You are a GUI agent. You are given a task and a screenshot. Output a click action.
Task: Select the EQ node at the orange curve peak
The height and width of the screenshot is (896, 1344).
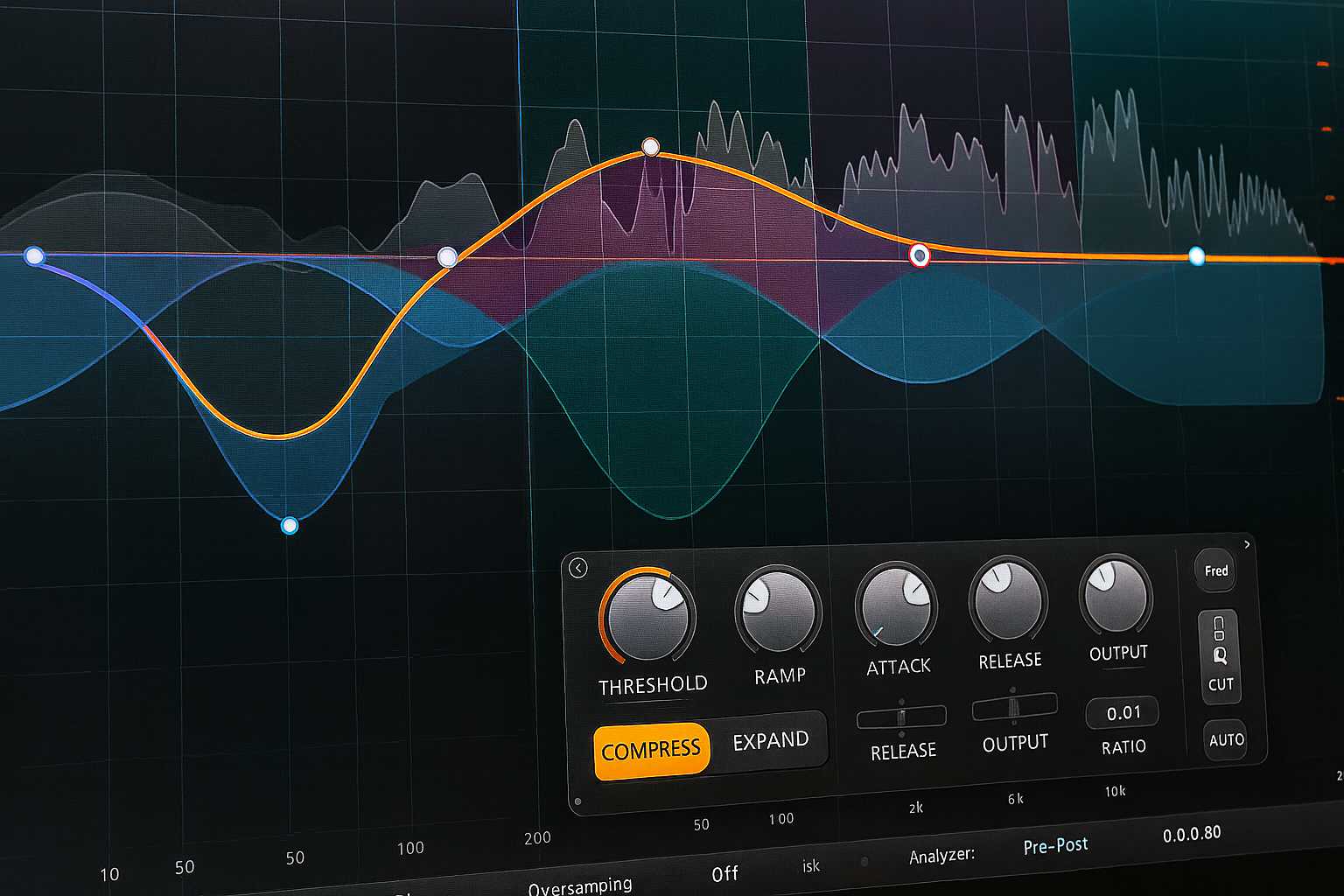point(650,146)
